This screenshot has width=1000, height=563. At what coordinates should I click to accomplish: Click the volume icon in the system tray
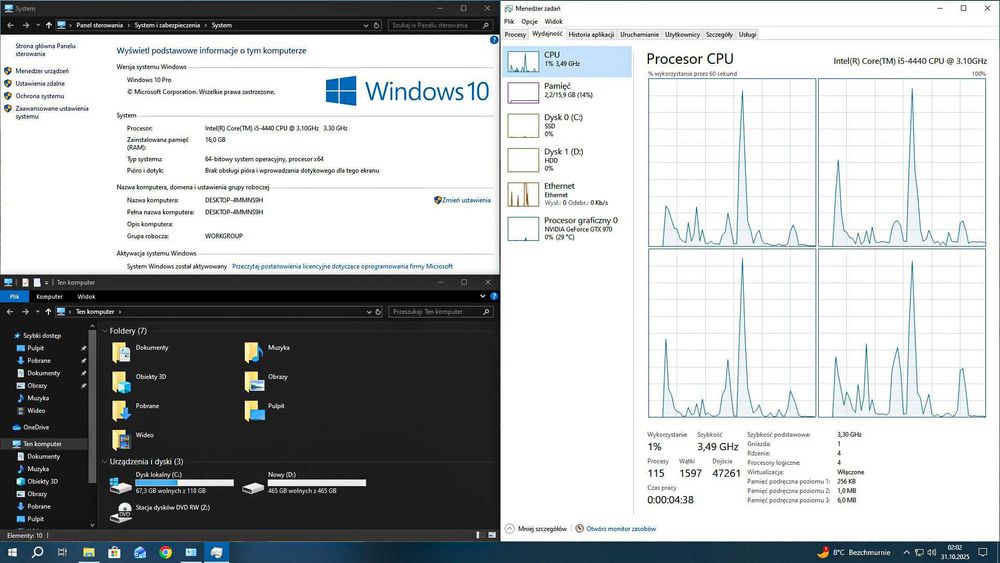932,552
